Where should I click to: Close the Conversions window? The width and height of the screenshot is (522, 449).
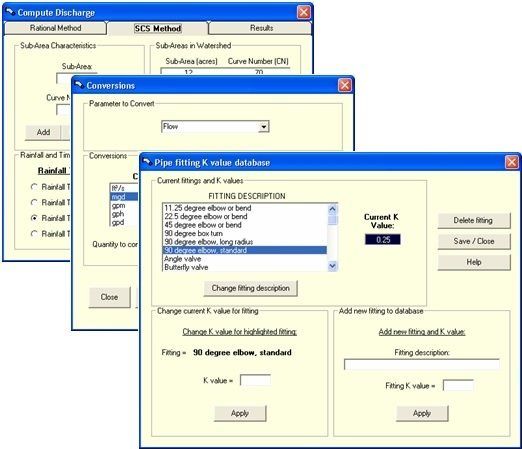tap(345, 86)
